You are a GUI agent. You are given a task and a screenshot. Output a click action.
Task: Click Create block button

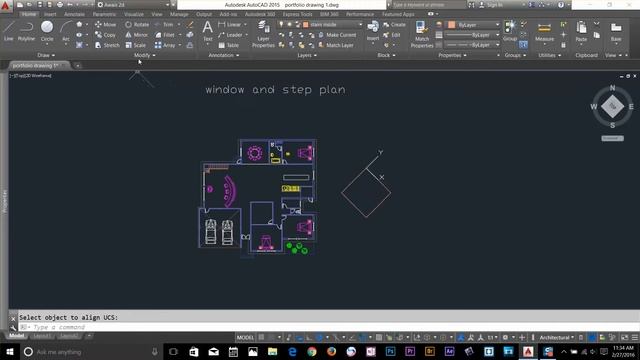394,24
